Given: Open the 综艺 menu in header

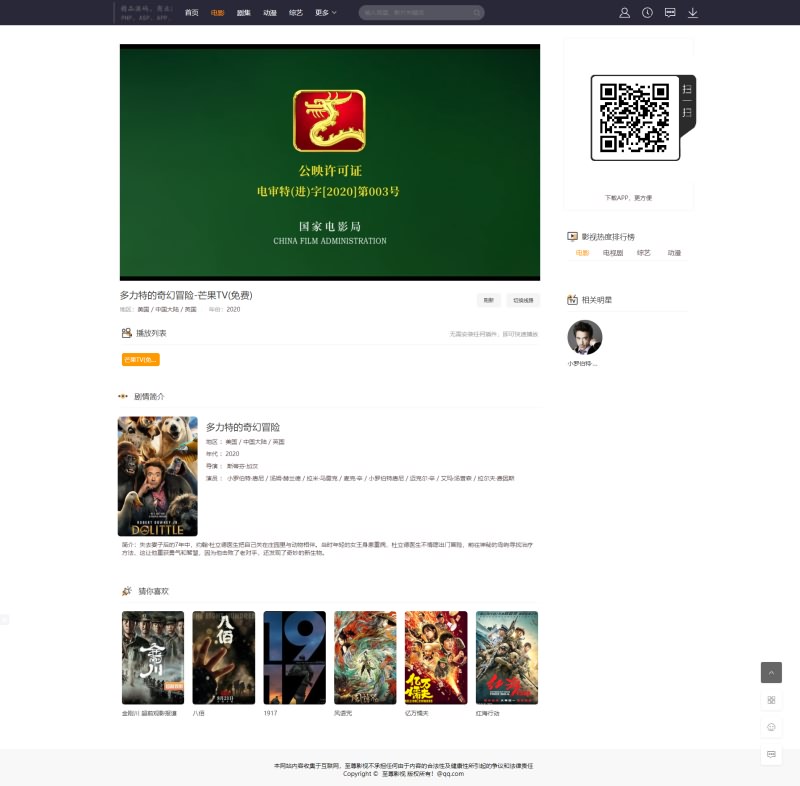Looking at the screenshot, I should (x=295, y=13).
